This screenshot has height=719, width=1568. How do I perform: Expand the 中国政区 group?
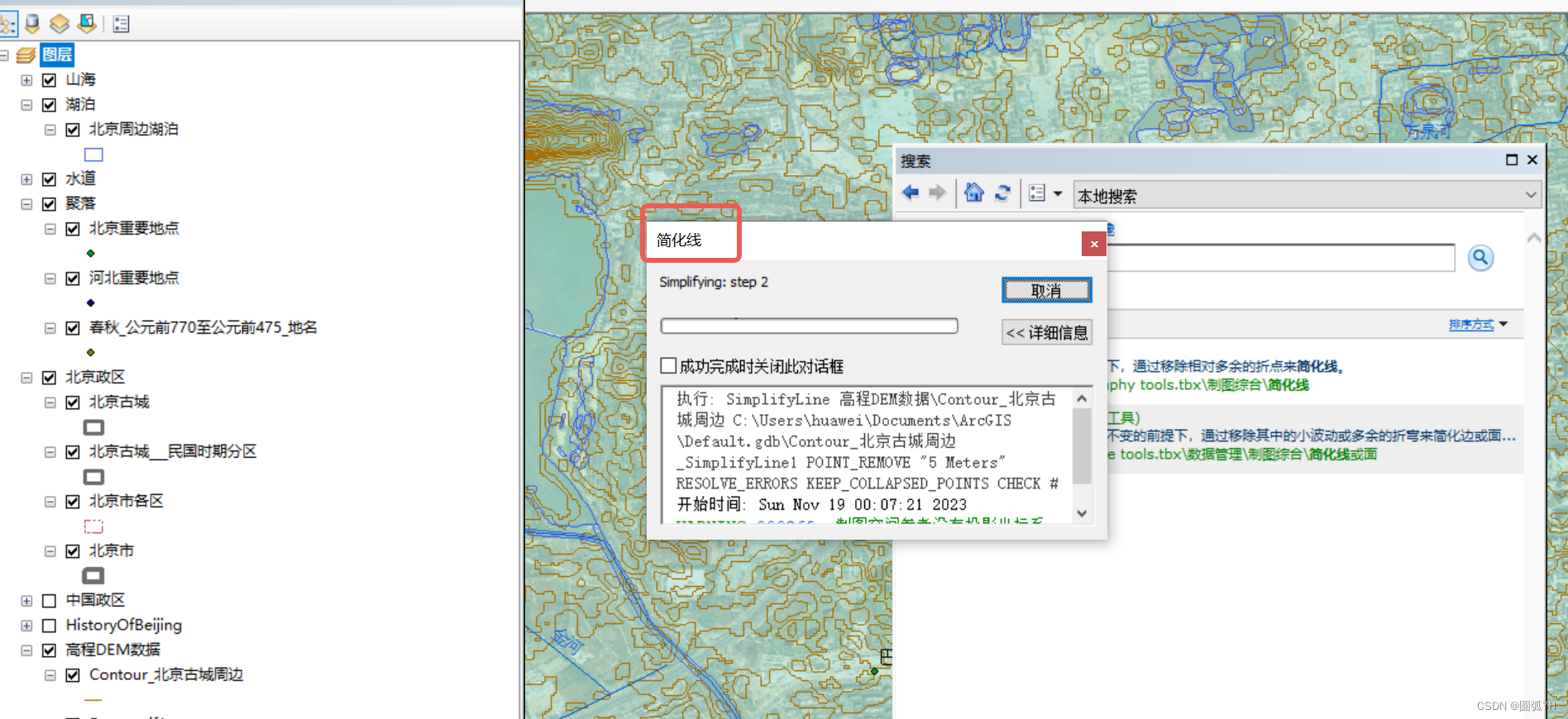point(26,601)
